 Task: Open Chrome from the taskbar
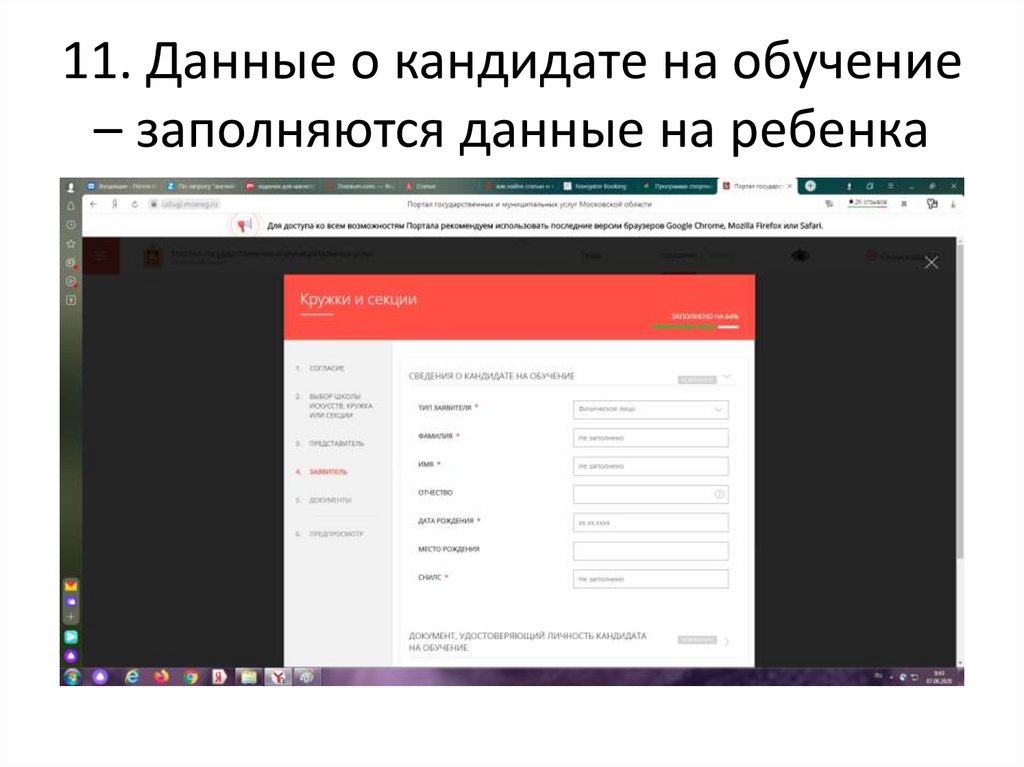pyautogui.click(x=191, y=676)
